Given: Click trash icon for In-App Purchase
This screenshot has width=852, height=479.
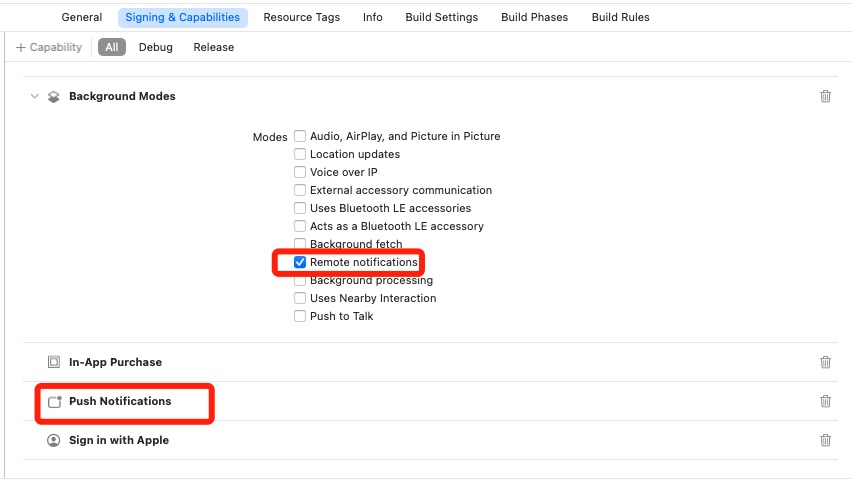Looking at the screenshot, I should pyautogui.click(x=825, y=362).
